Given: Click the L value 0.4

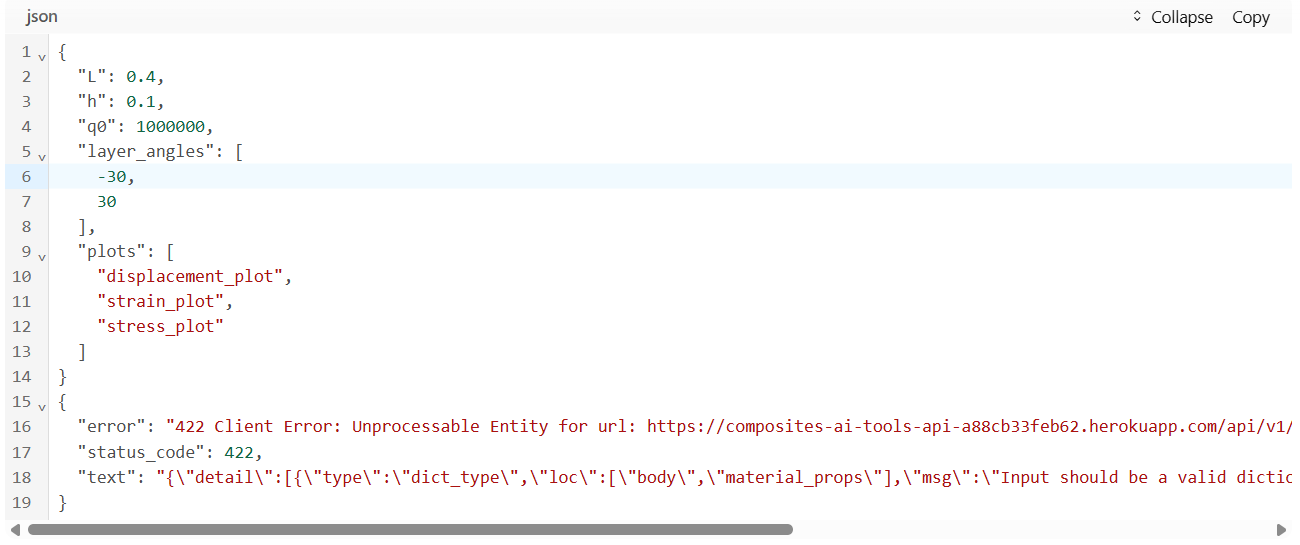Looking at the screenshot, I should [141, 76].
